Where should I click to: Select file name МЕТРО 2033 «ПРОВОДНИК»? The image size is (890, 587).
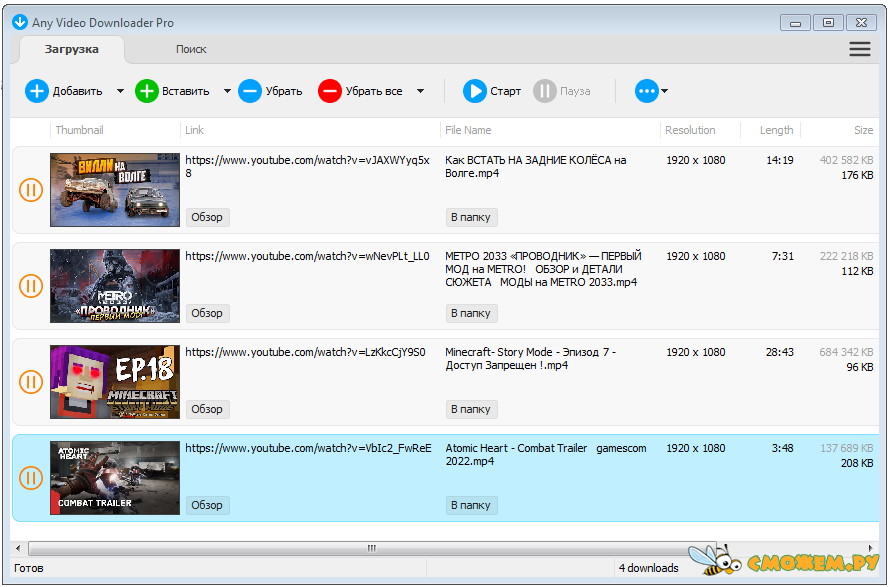[x=543, y=269]
